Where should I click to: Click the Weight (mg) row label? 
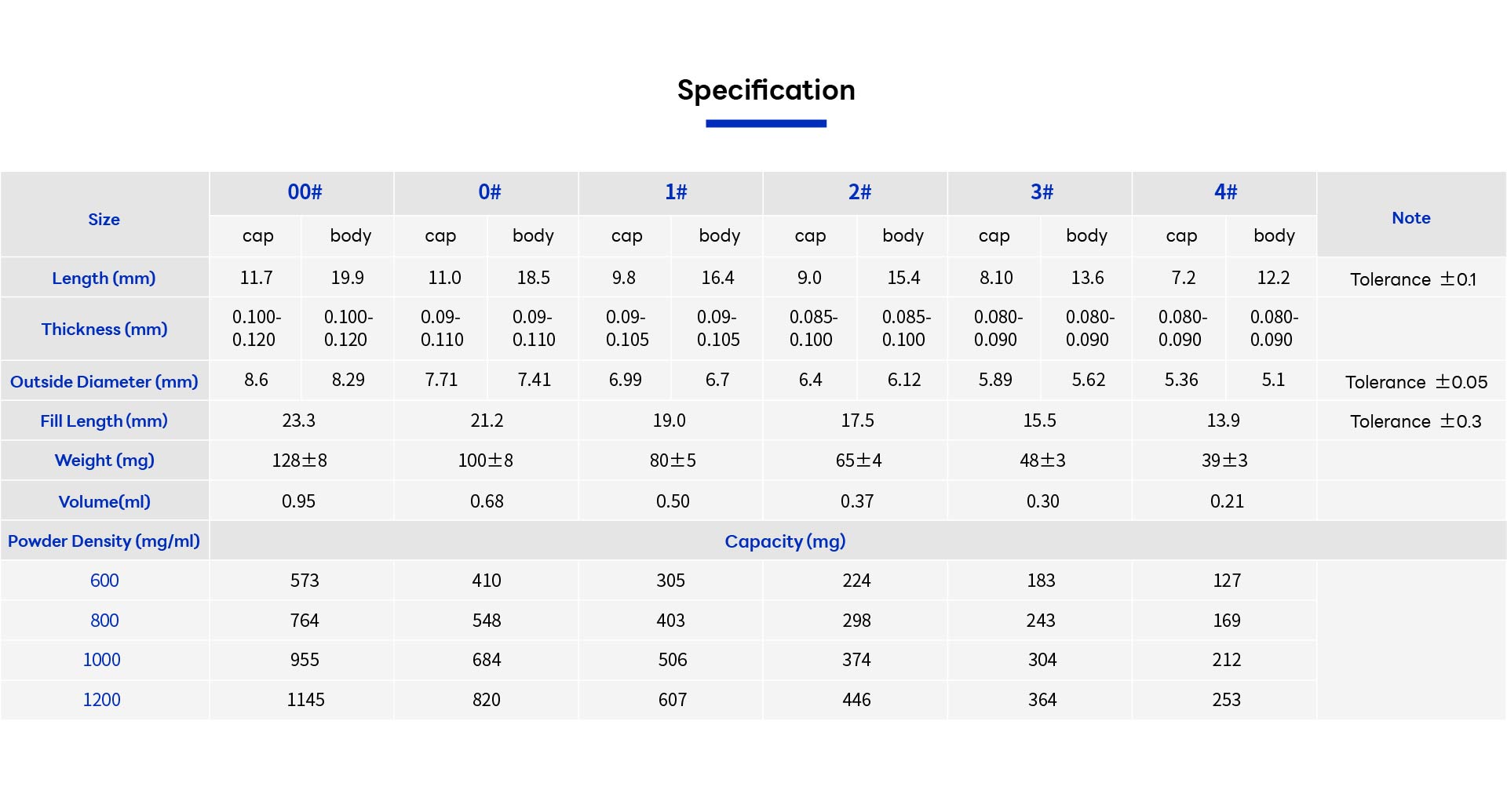click(x=104, y=461)
